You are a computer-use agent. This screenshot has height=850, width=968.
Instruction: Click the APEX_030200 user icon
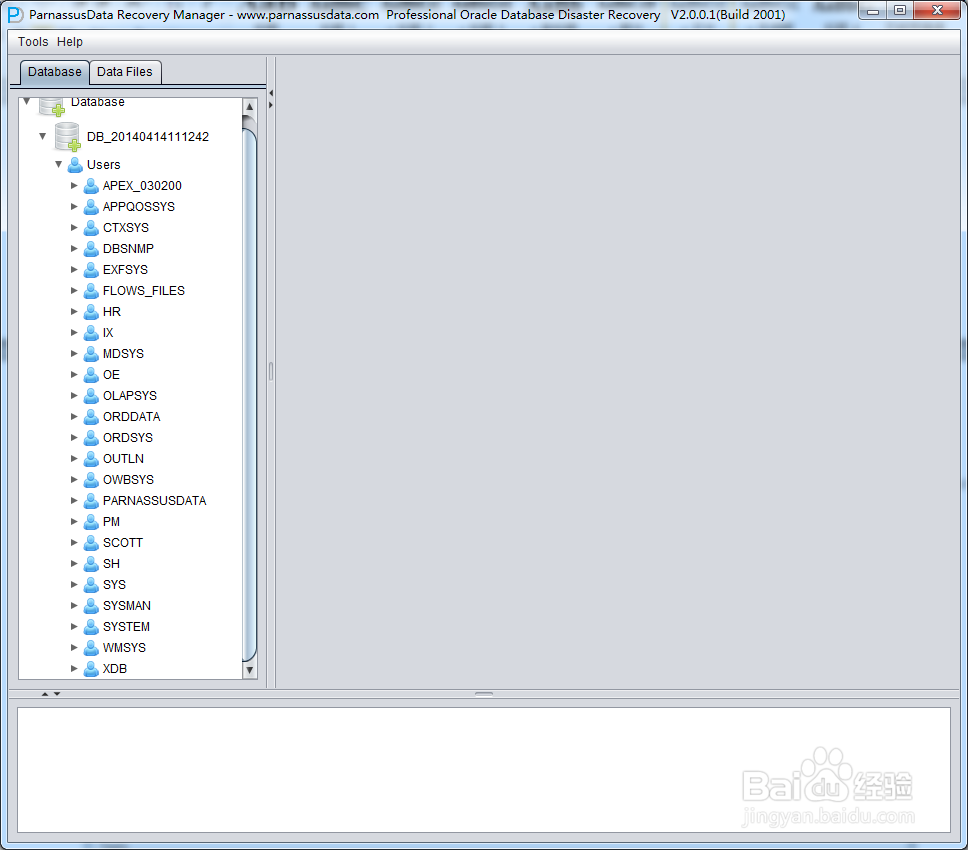[91, 186]
